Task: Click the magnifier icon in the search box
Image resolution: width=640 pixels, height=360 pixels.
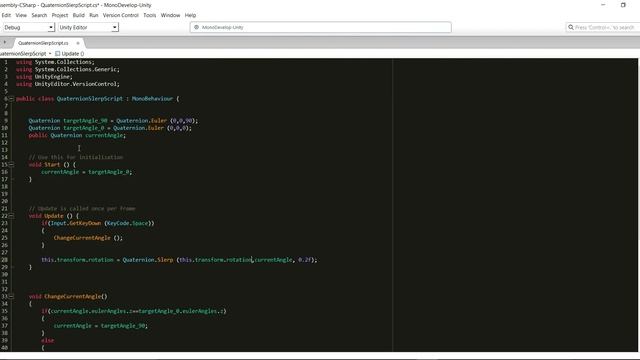Action: 571,27
